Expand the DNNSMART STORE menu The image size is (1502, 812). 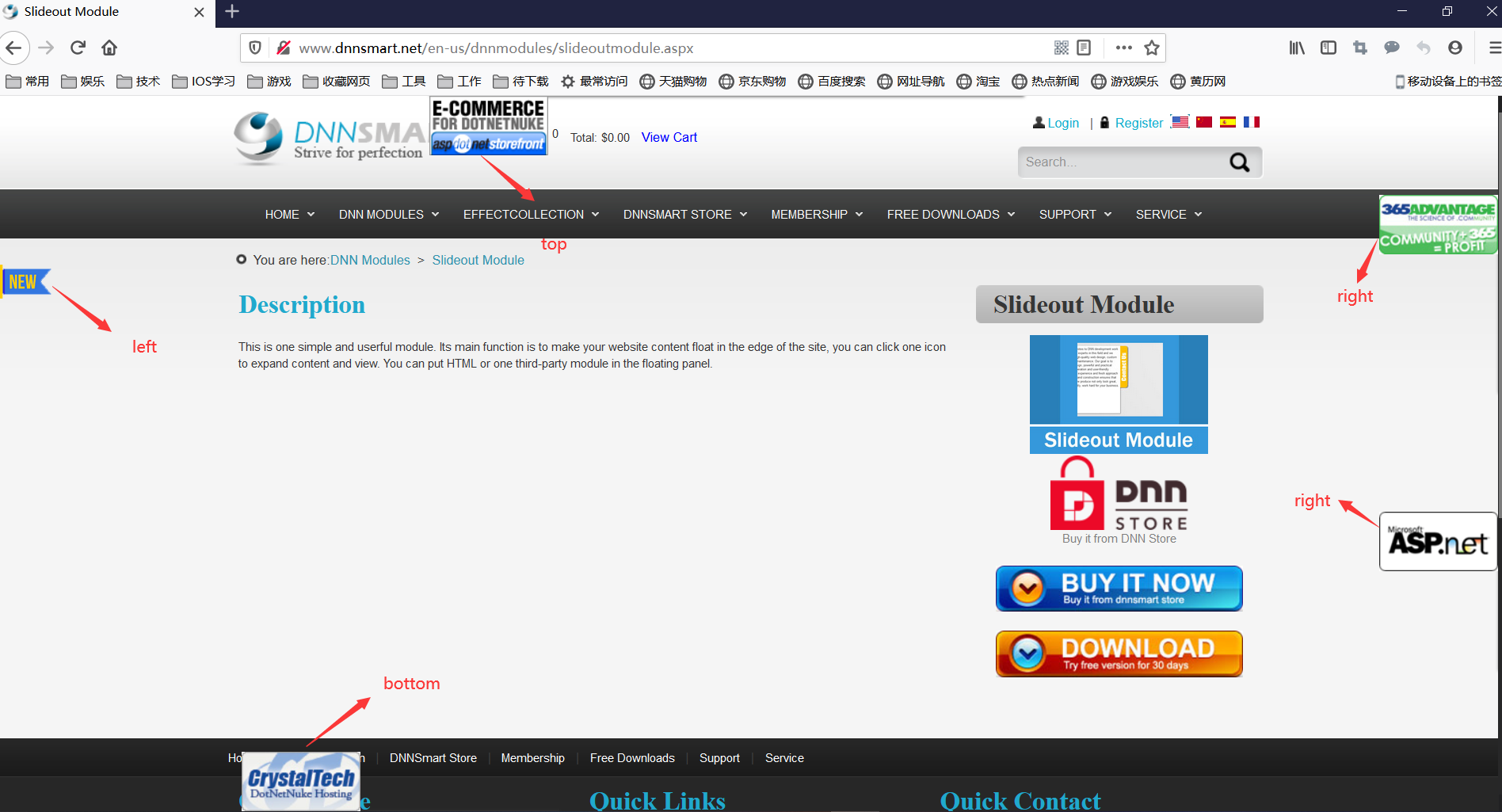tap(685, 215)
